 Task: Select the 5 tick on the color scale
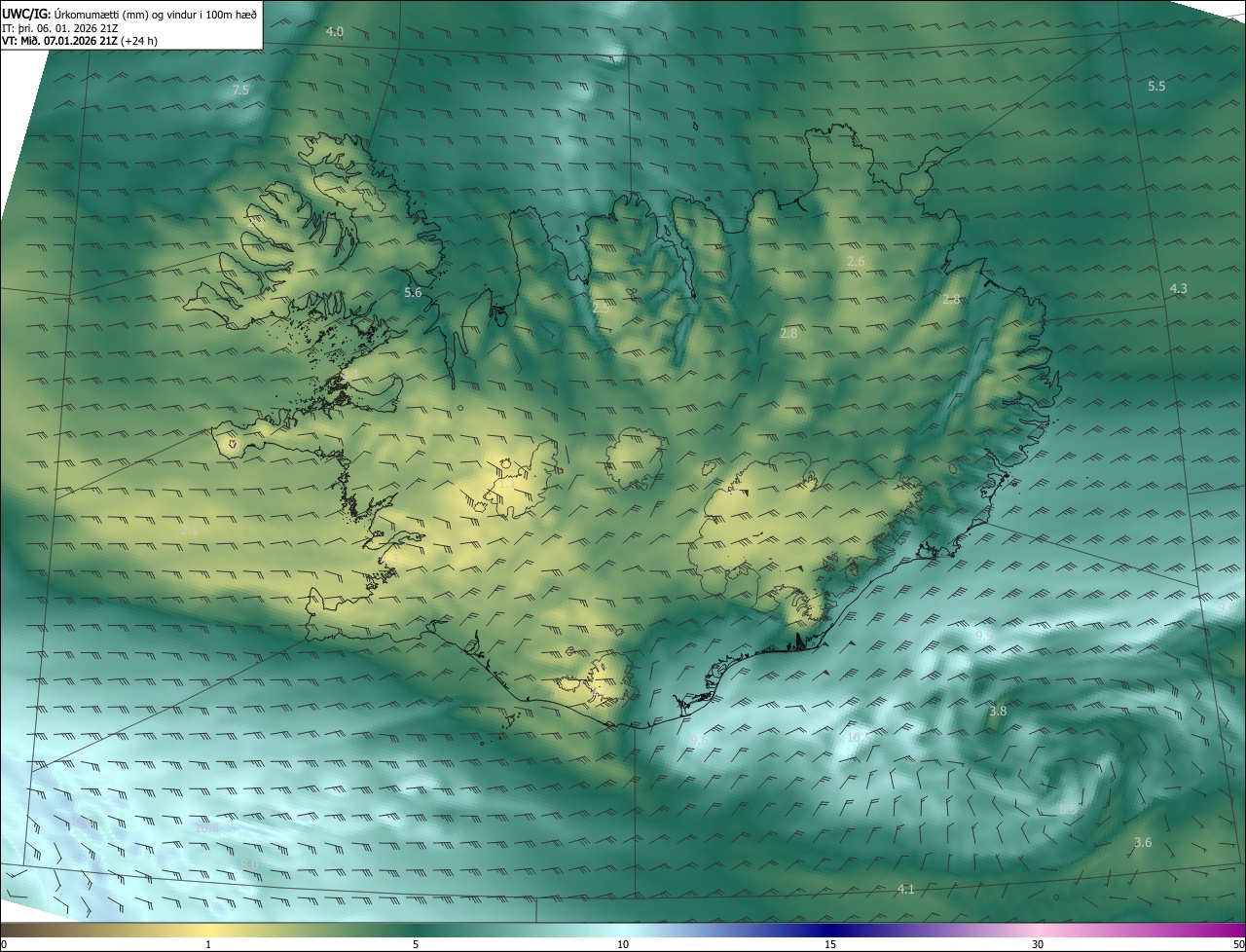416,944
